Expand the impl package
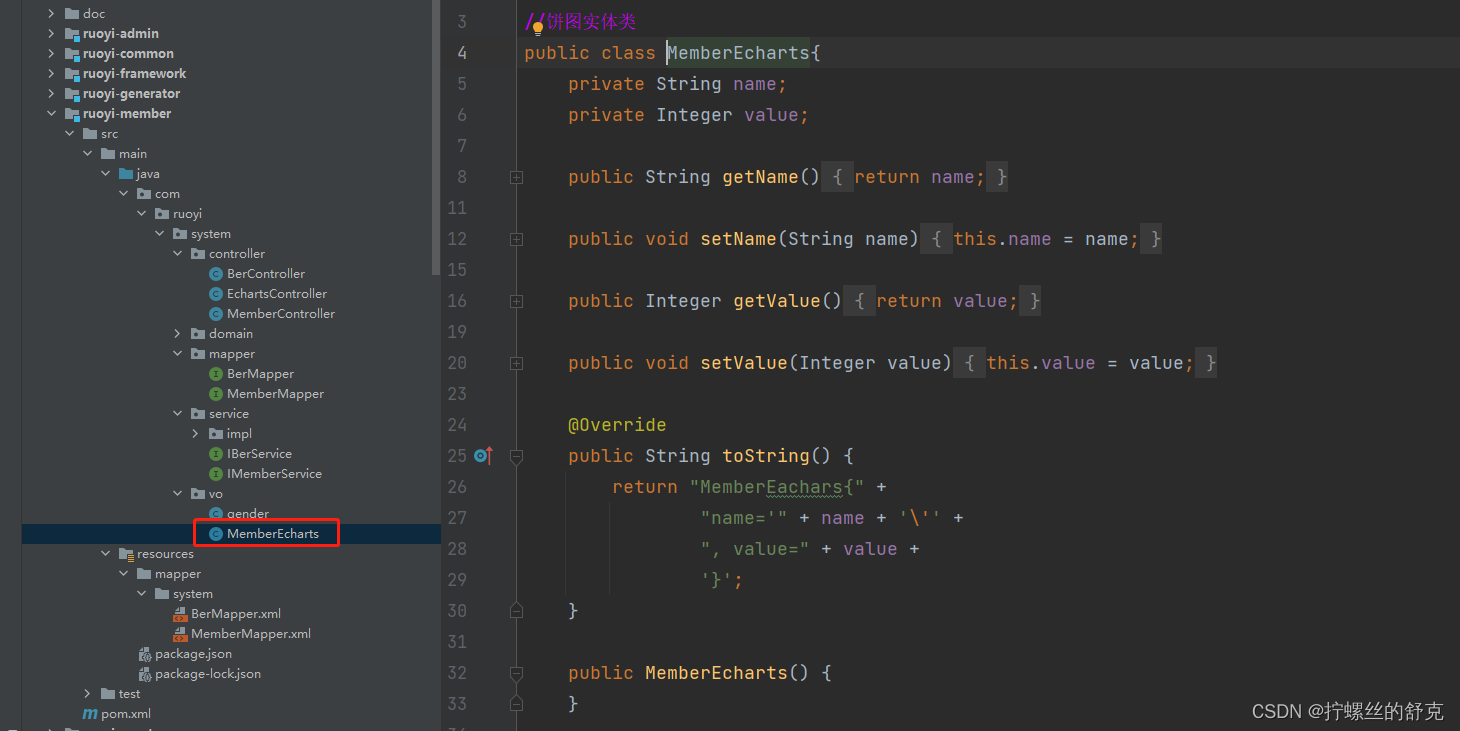Image resolution: width=1460 pixels, height=731 pixels. pyautogui.click(x=196, y=434)
